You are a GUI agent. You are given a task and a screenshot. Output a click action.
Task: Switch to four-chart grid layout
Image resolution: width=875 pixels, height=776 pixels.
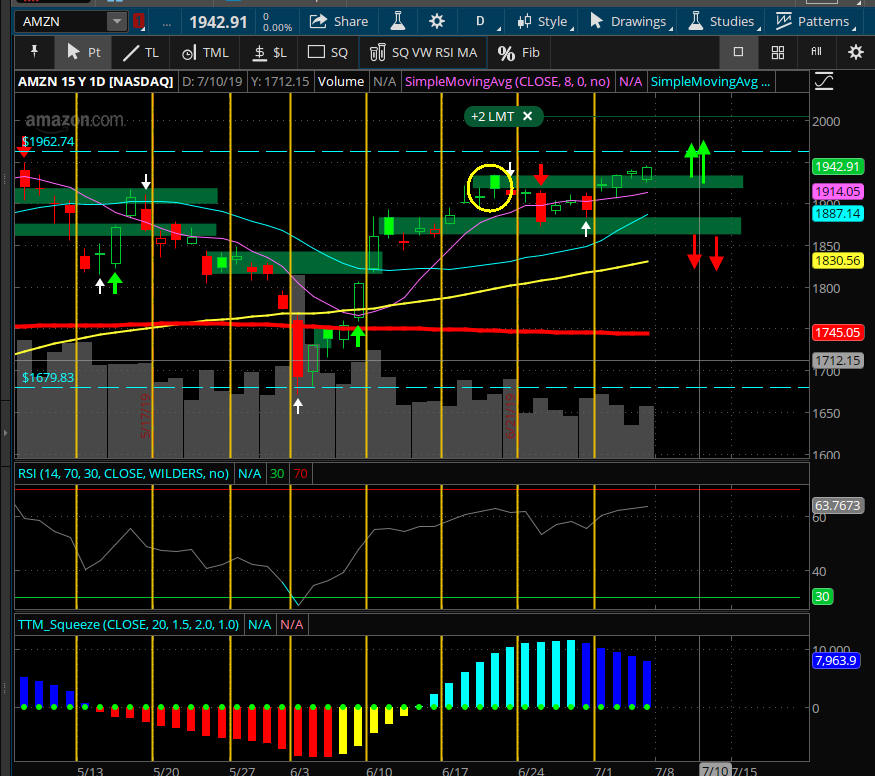pos(778,52)
